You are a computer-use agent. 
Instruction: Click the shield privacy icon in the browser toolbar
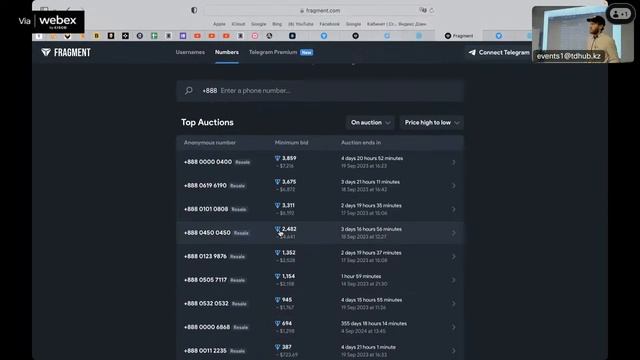tap(194, 10)
